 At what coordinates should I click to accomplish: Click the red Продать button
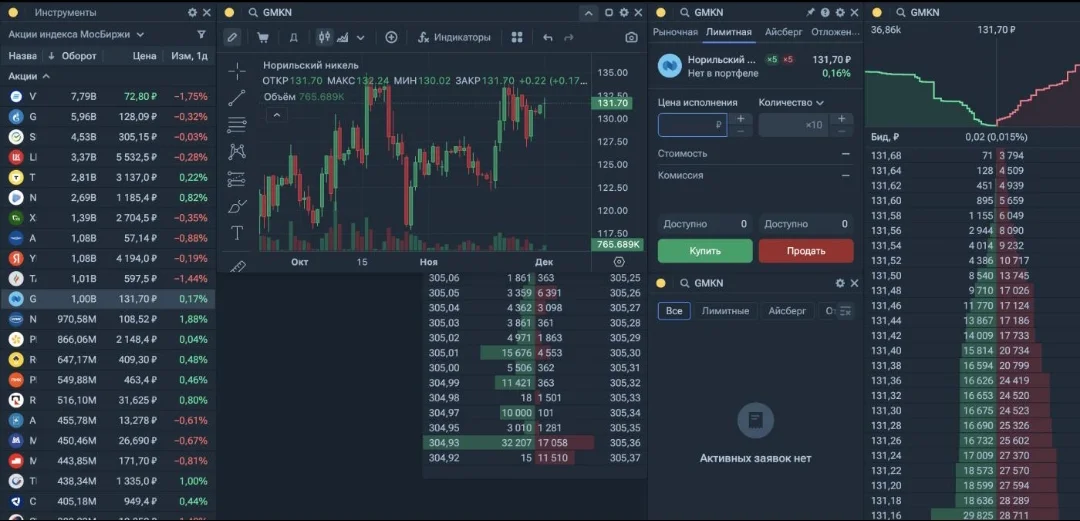click(x=806, y=251)
